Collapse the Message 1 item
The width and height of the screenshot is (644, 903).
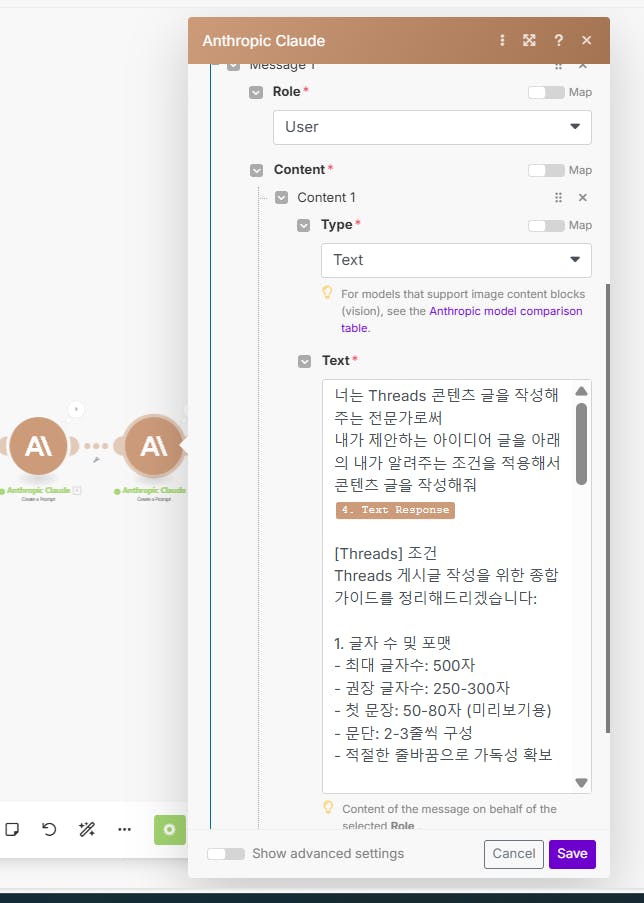233,66
